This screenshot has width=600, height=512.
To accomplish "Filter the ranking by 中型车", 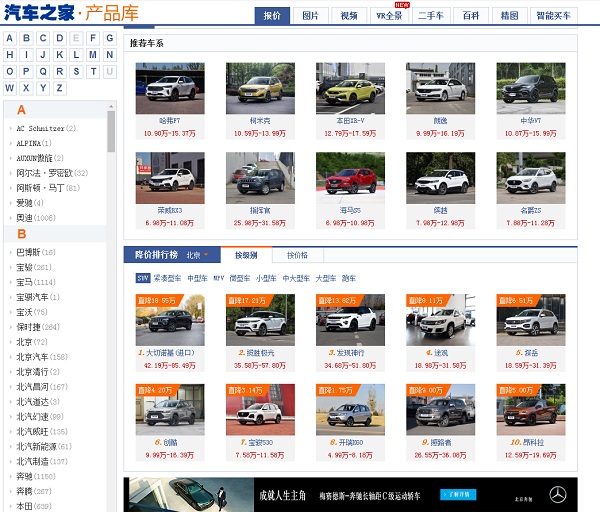I will [x=197, y=279].
